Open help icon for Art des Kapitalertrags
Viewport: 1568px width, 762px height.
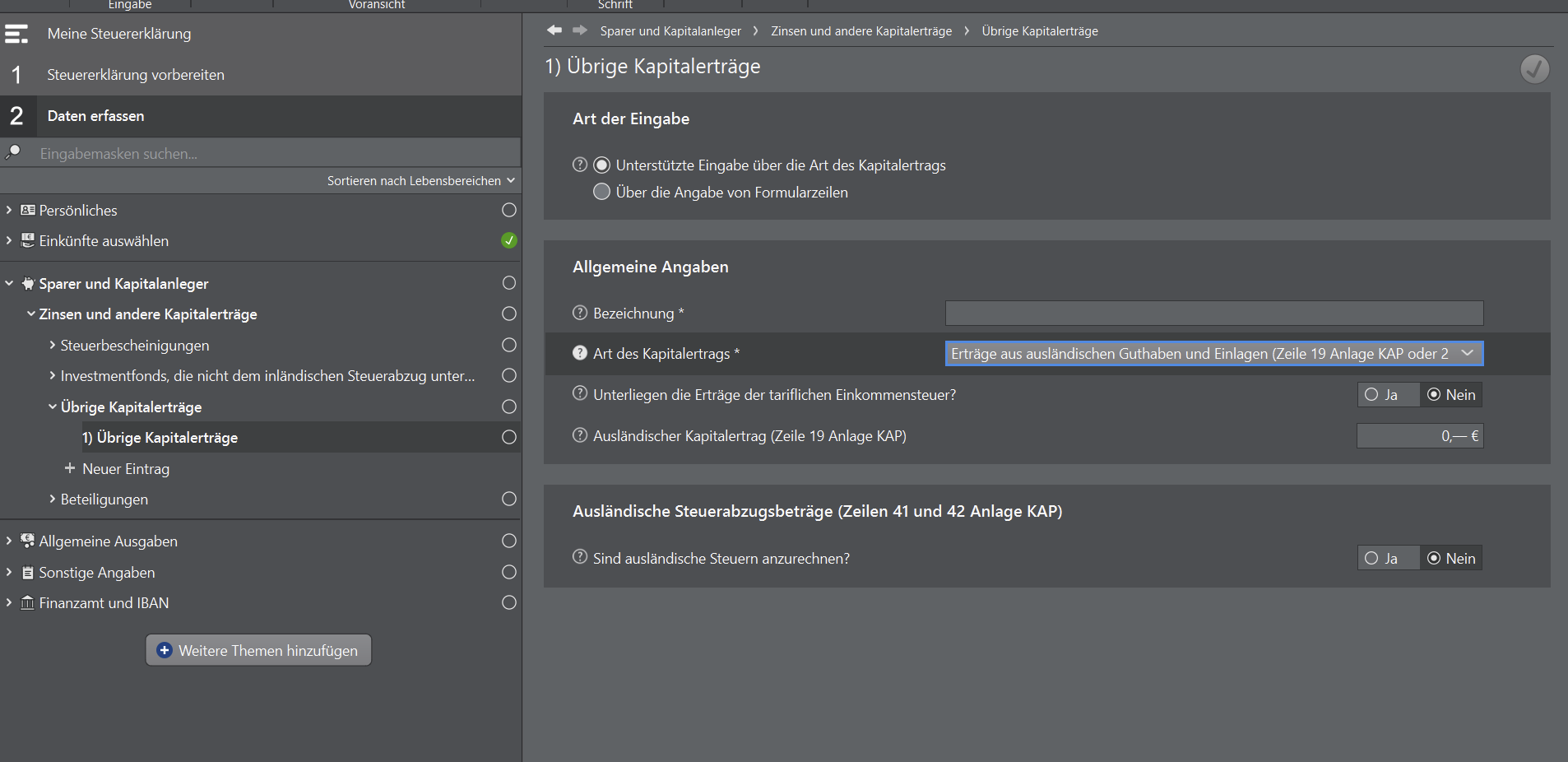click(x=580, y=353)
